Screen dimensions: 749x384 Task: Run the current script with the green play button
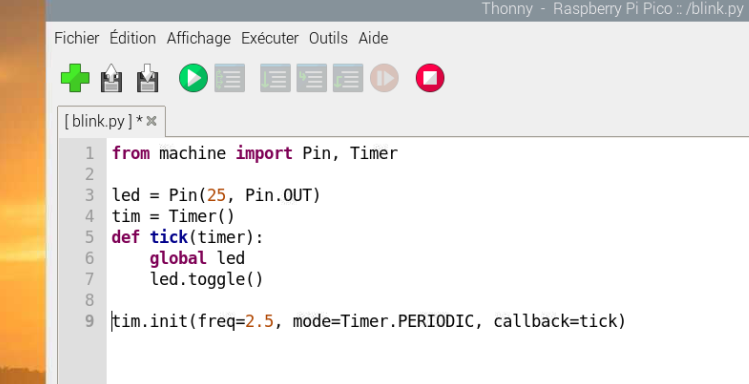[193, 78]
